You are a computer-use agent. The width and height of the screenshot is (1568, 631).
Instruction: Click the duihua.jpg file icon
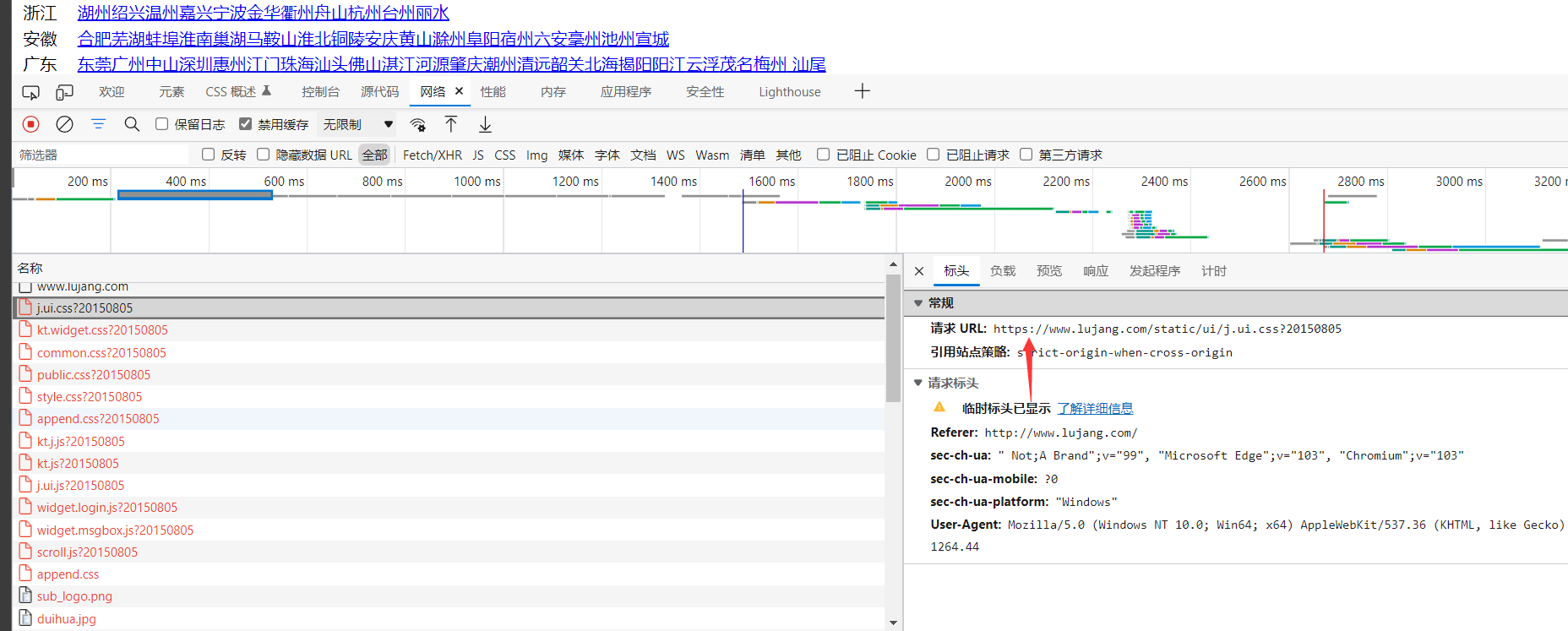(x=25, y=617)
